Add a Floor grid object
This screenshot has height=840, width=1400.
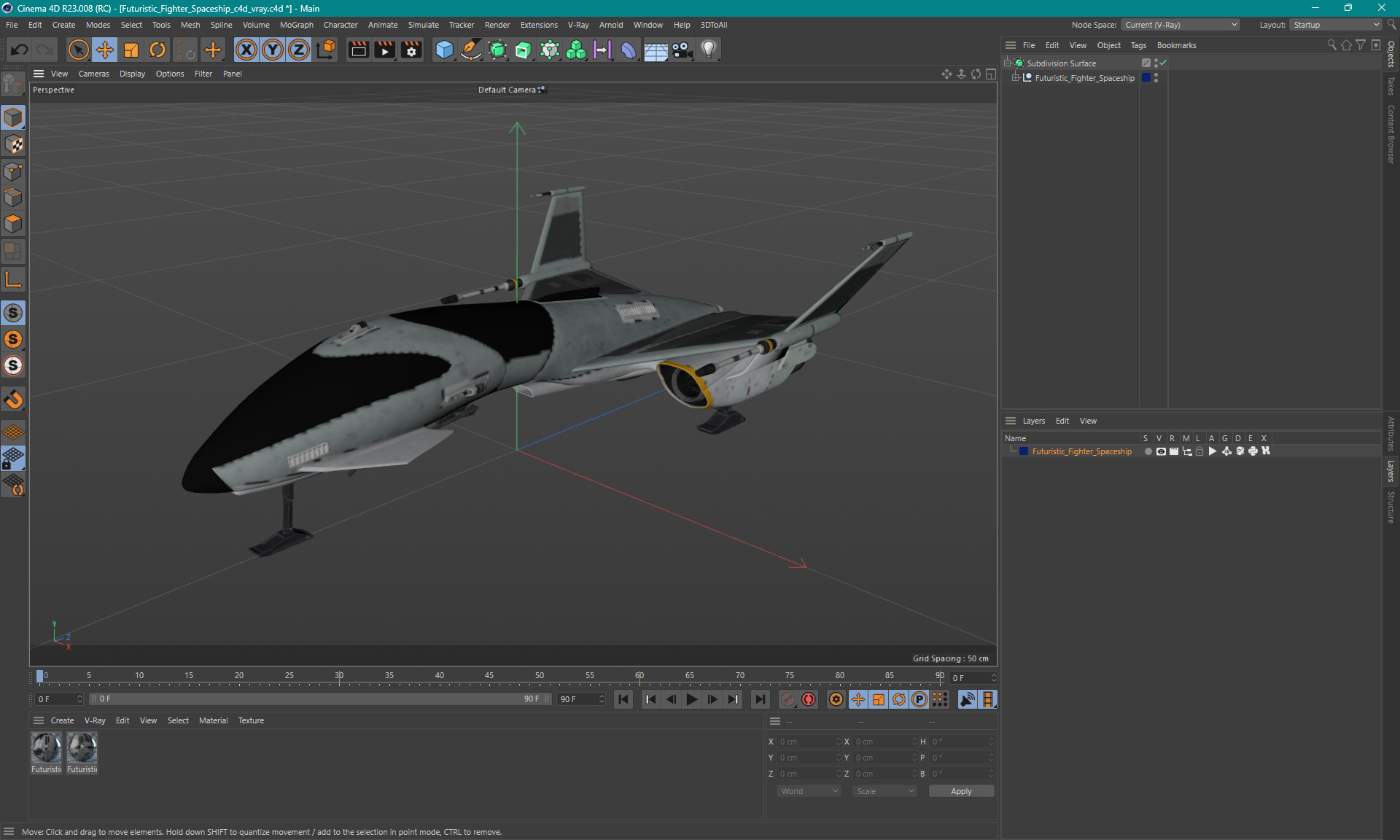tap(656, 50)
